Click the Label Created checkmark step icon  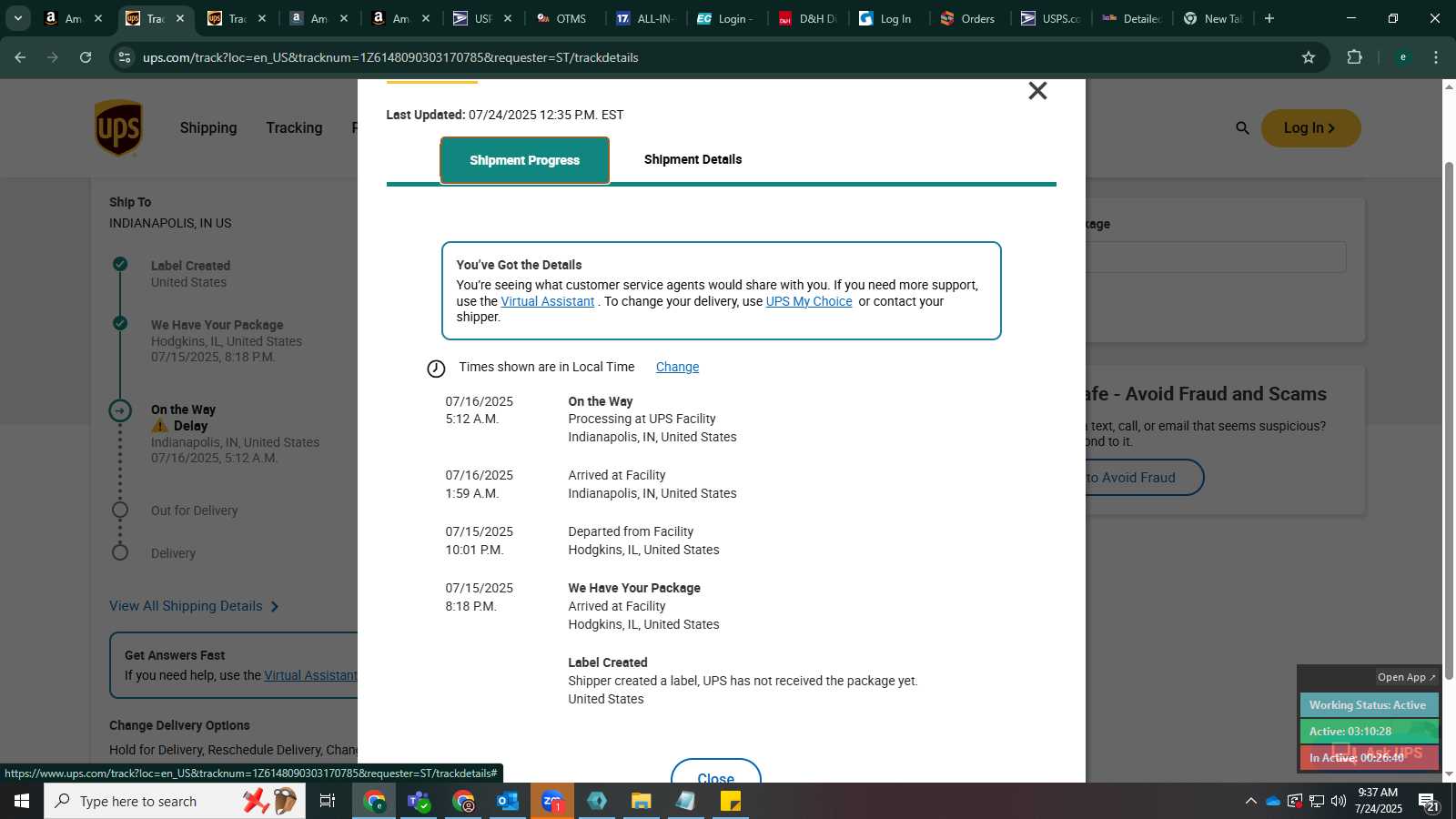click(120, 264)
